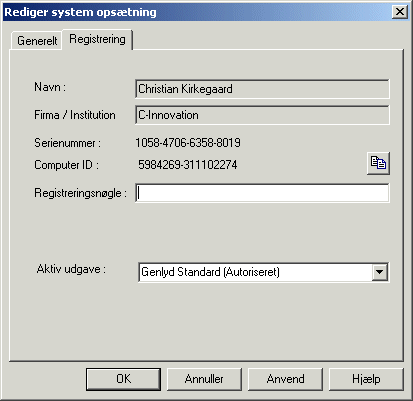The width and height of the screenshot is (413, 401).
Task: Select the Registrering tab
Action: 97,39
